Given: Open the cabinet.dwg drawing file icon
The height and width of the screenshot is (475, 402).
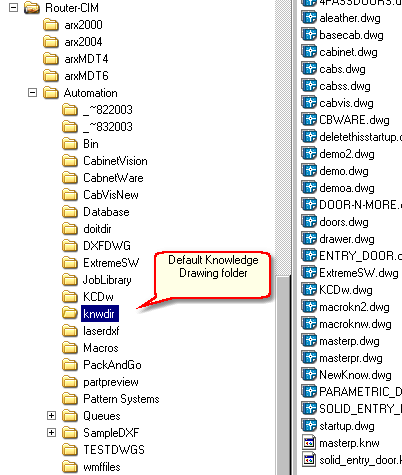Looking at the screenshot, I should click(309, 52).
